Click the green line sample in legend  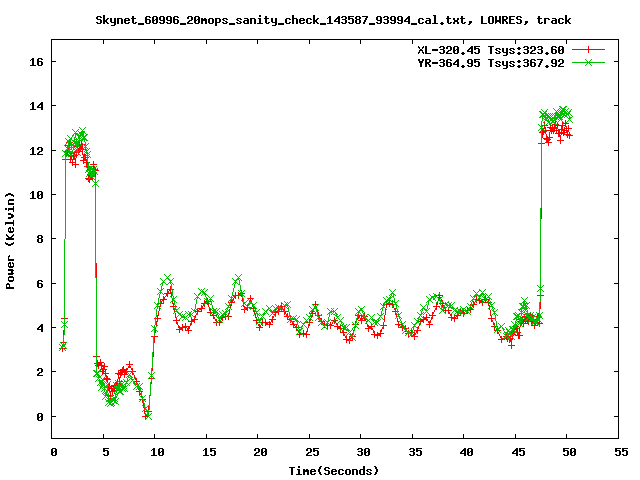point(590,63)
